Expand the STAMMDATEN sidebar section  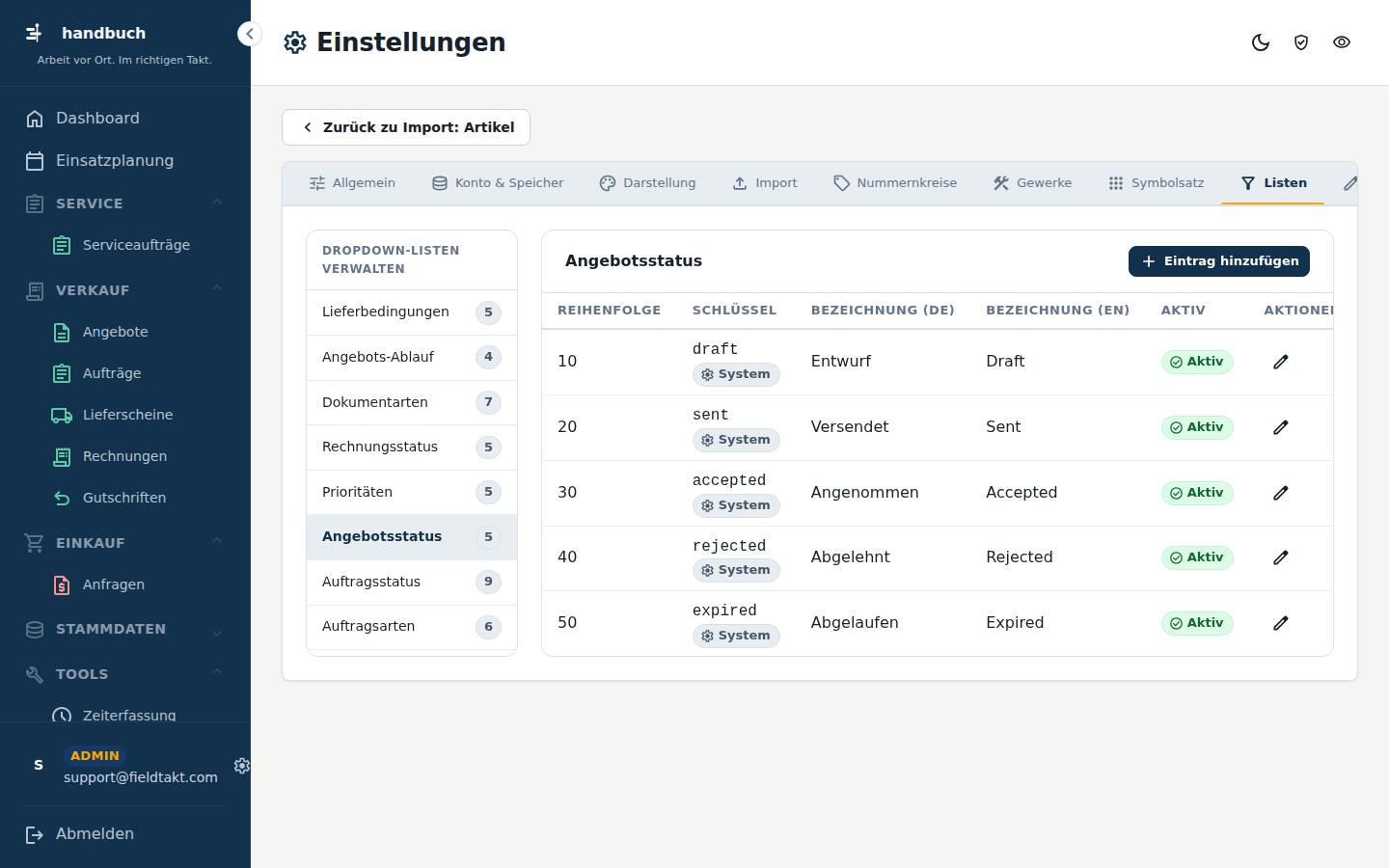tap(125, 629)
